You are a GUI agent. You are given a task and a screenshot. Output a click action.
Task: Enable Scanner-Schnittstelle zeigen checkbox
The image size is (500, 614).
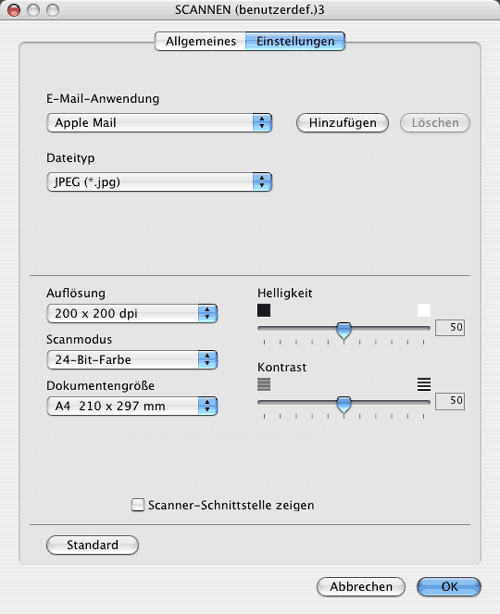(x=137, y=505)
